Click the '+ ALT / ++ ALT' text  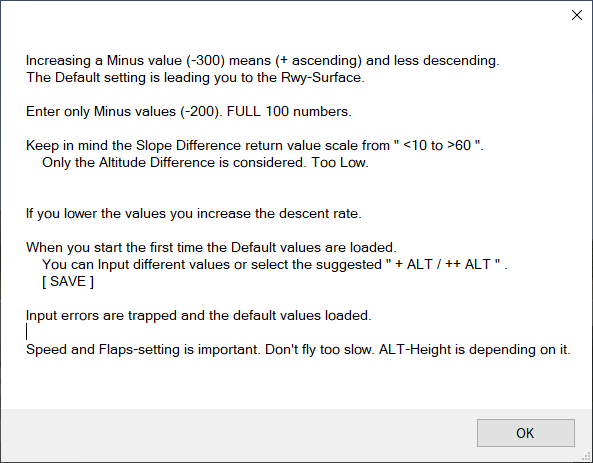pos(442,264)
